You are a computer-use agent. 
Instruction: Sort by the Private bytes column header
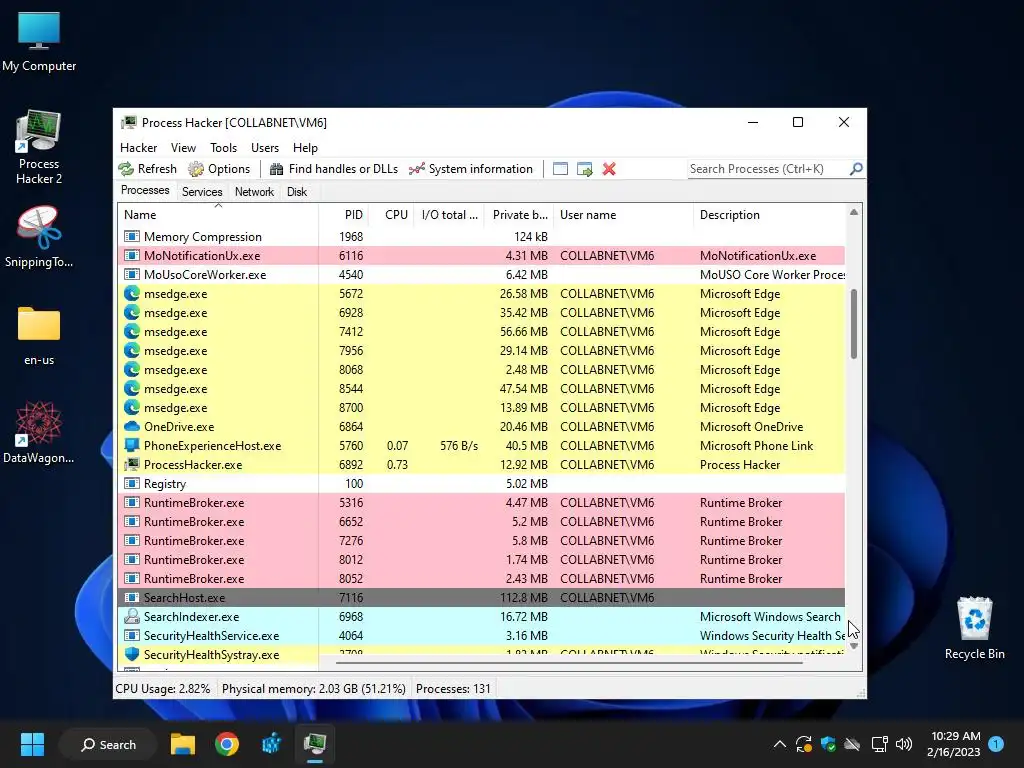[x=519, y=215]
